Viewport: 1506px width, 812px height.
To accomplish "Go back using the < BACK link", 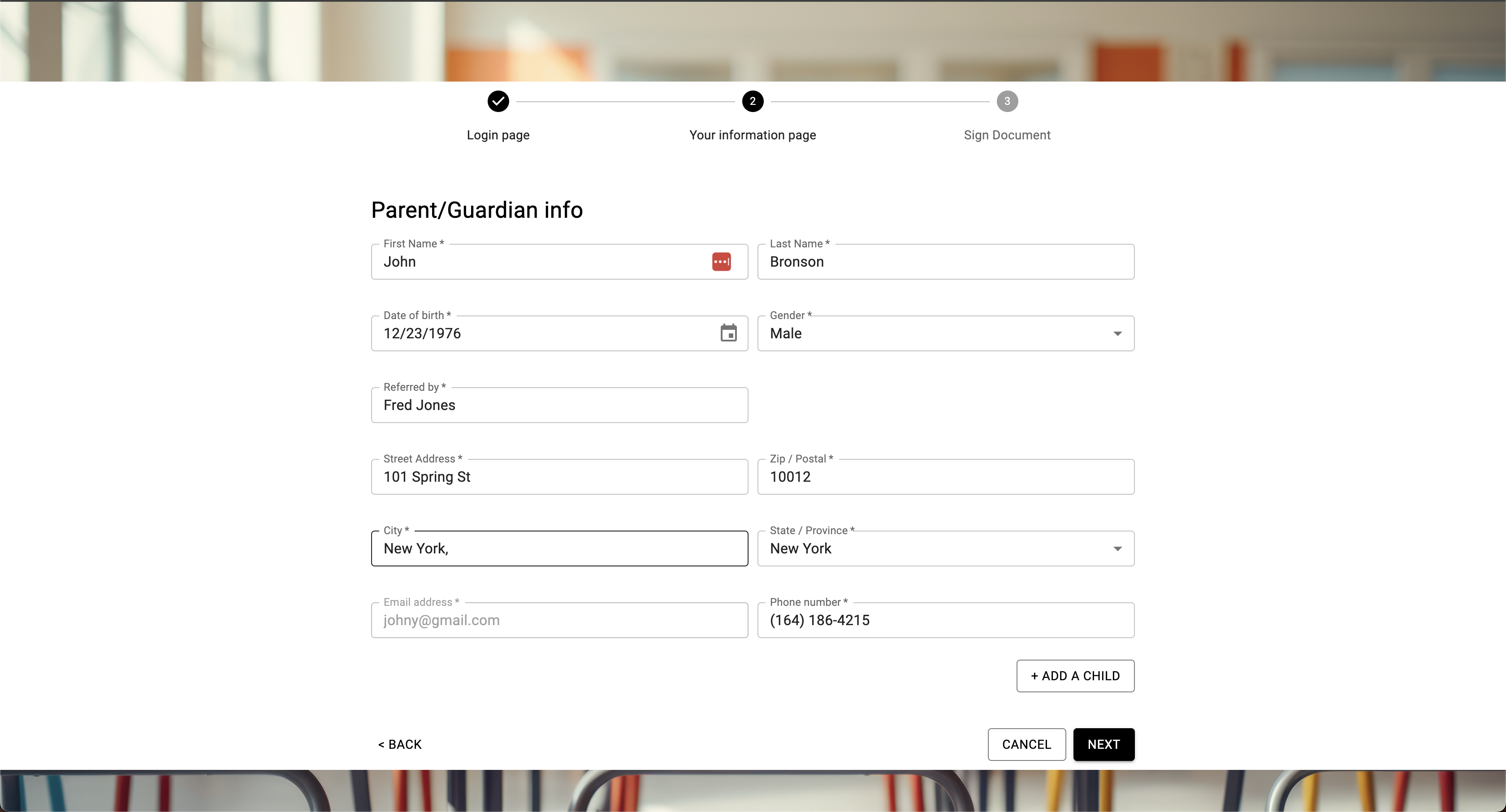I will pos(400,744).
